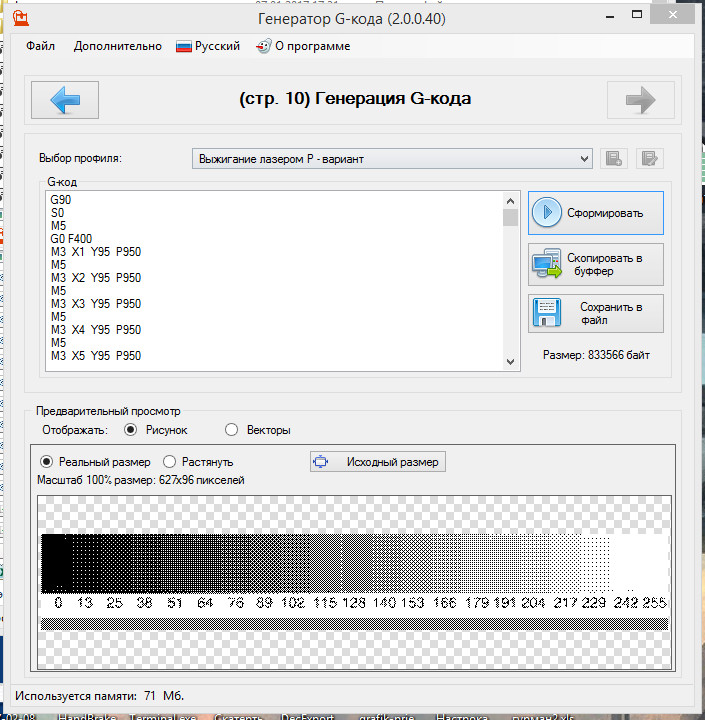This screenshot has width=705, height=720.
Task: Click the G-code scrollbar up arrow
Action: (x=510, y=201)
